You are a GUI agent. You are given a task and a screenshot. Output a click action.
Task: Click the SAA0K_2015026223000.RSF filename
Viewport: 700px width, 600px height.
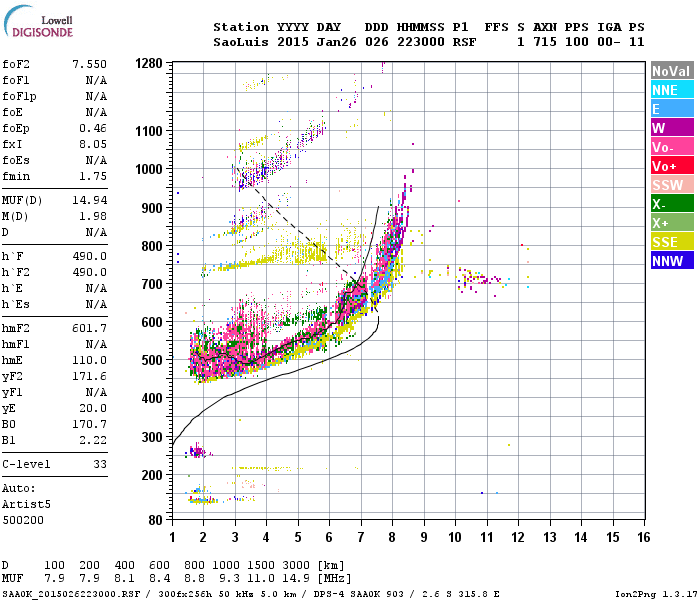71,594
